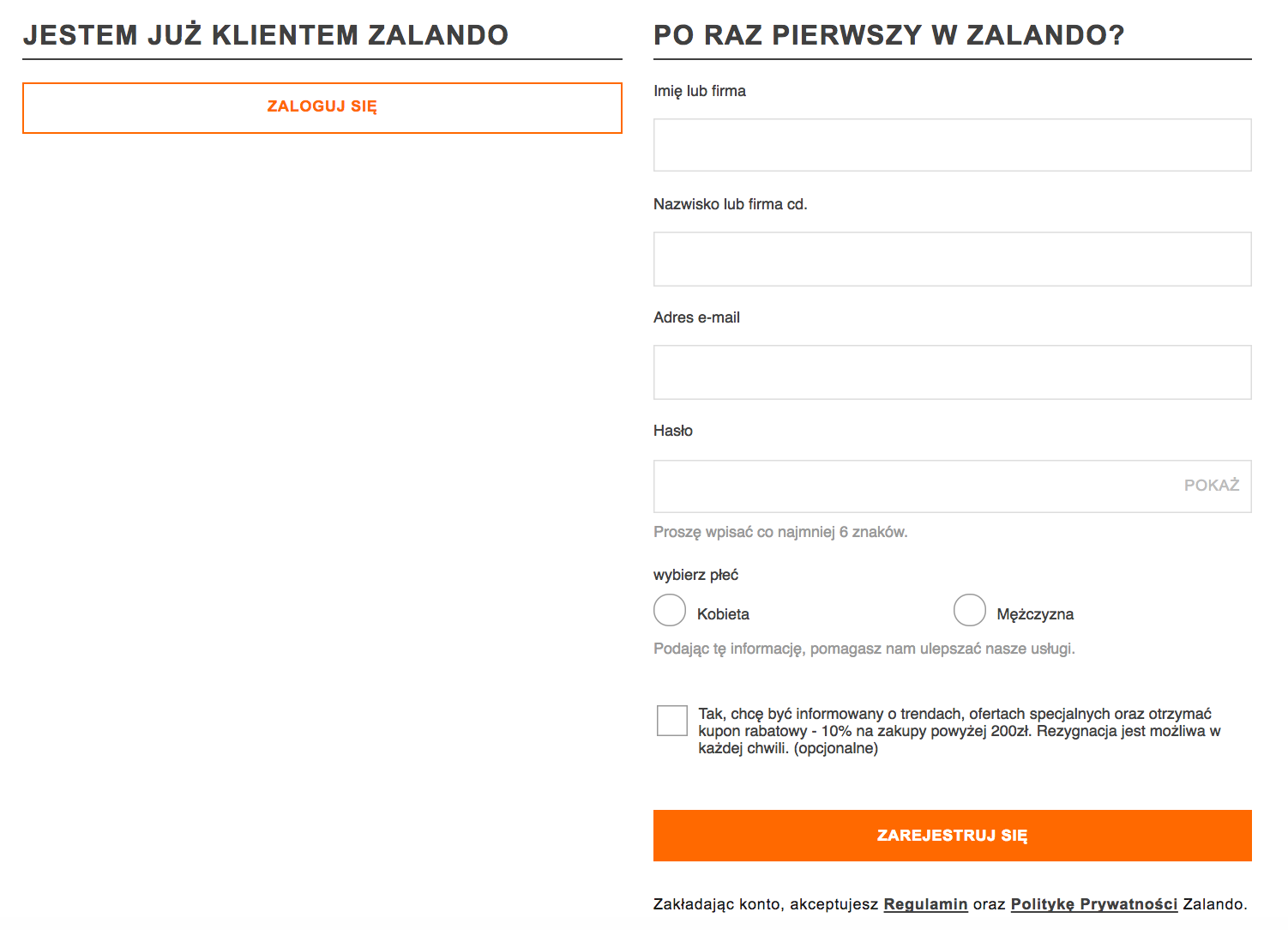The height and width of the screenshot is (930, 1288).
Task: Click the 'Kobieta' option label text
Action: point(723,614)
